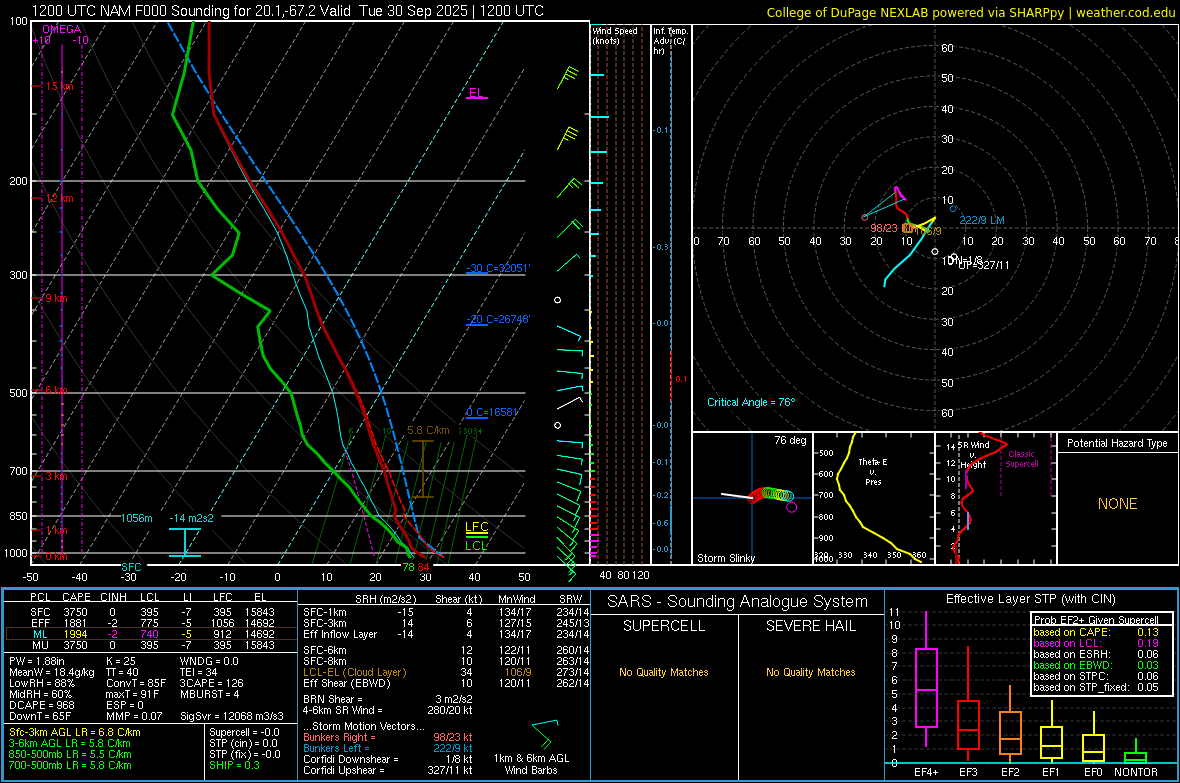Click the 'MBURST = 4' value
The image size is (1180, 783).
[x=209, y=694]
